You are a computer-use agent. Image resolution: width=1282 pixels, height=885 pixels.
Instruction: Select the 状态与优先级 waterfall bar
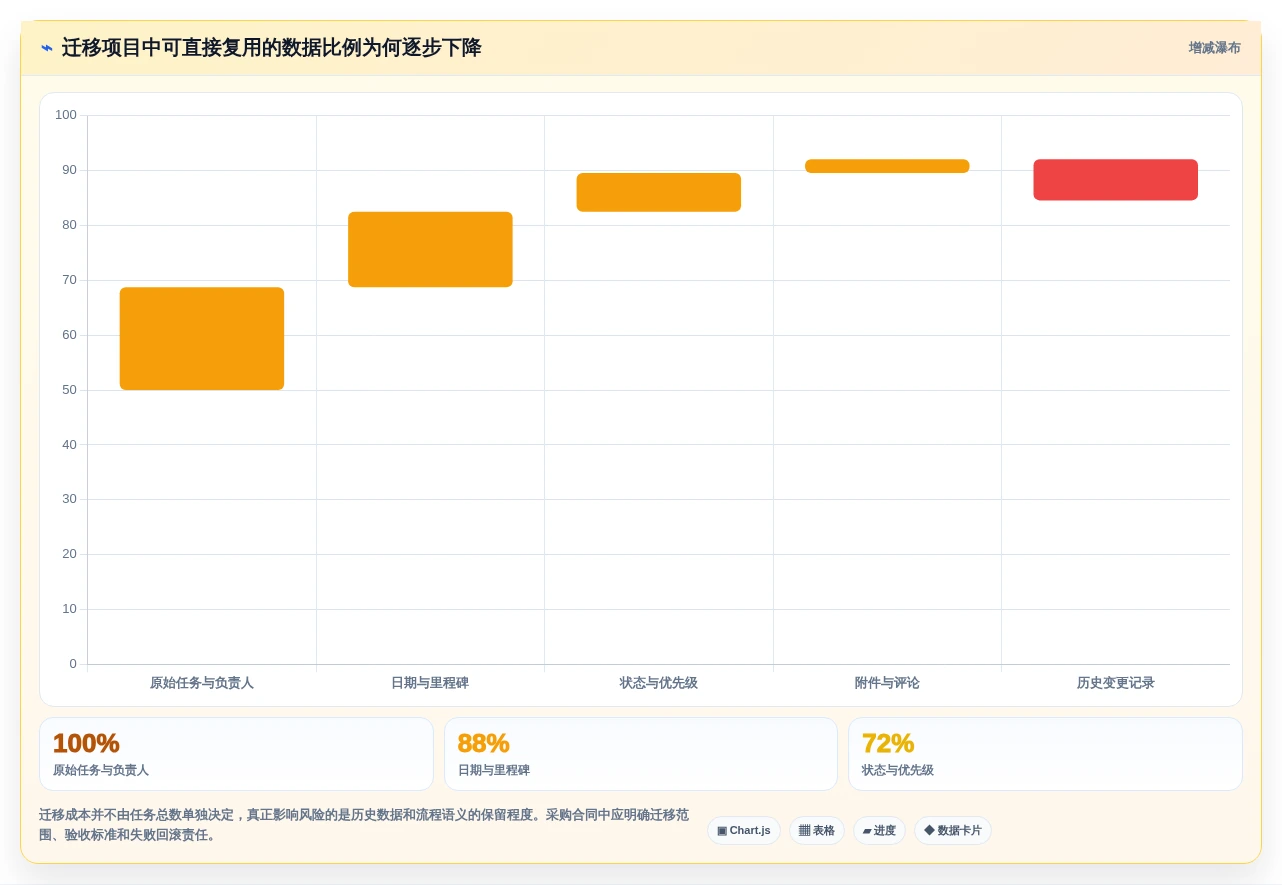click(x=659, y=193)
